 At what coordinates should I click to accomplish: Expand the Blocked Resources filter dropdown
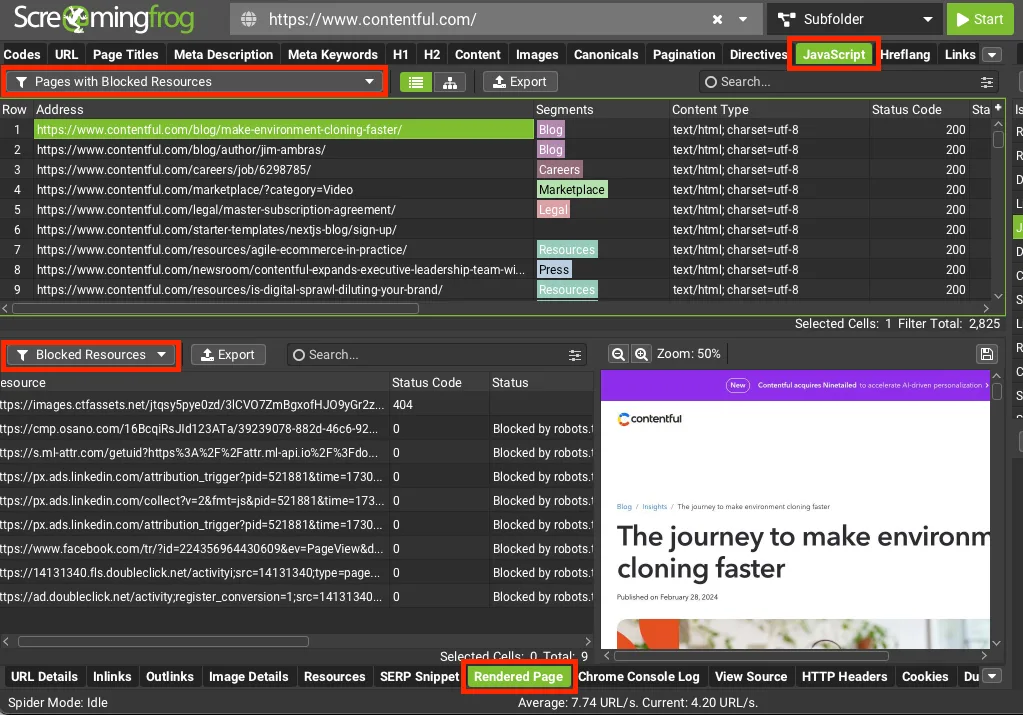[x=91, y=355]
